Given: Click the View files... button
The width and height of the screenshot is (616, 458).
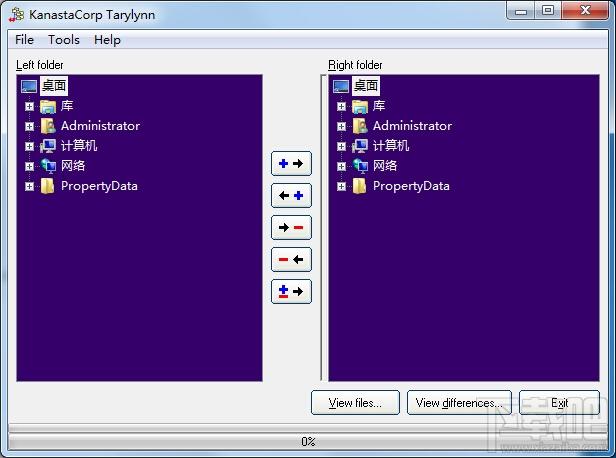Looking at the screenshot, I should tap(355, 403).
